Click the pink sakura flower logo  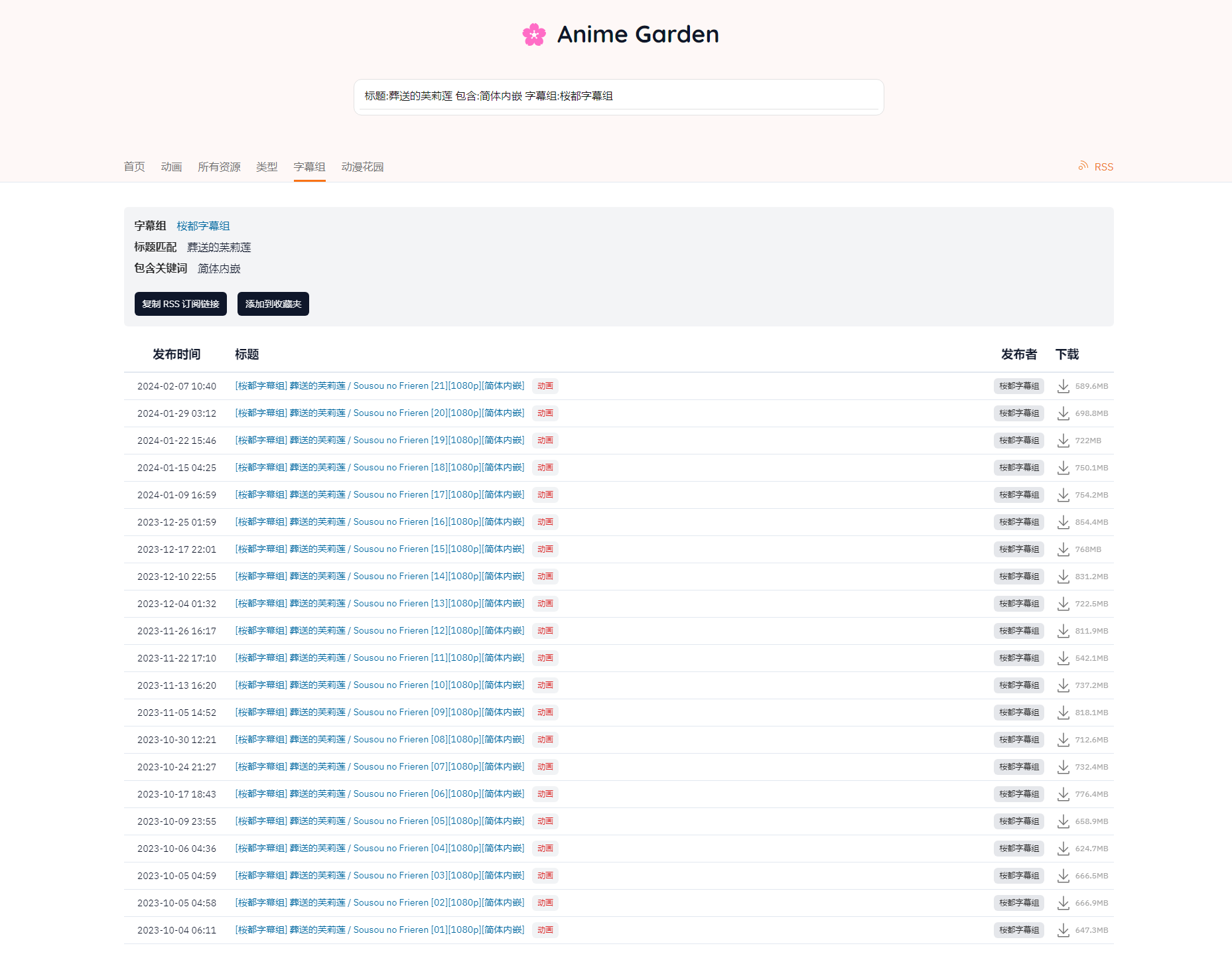534,34
